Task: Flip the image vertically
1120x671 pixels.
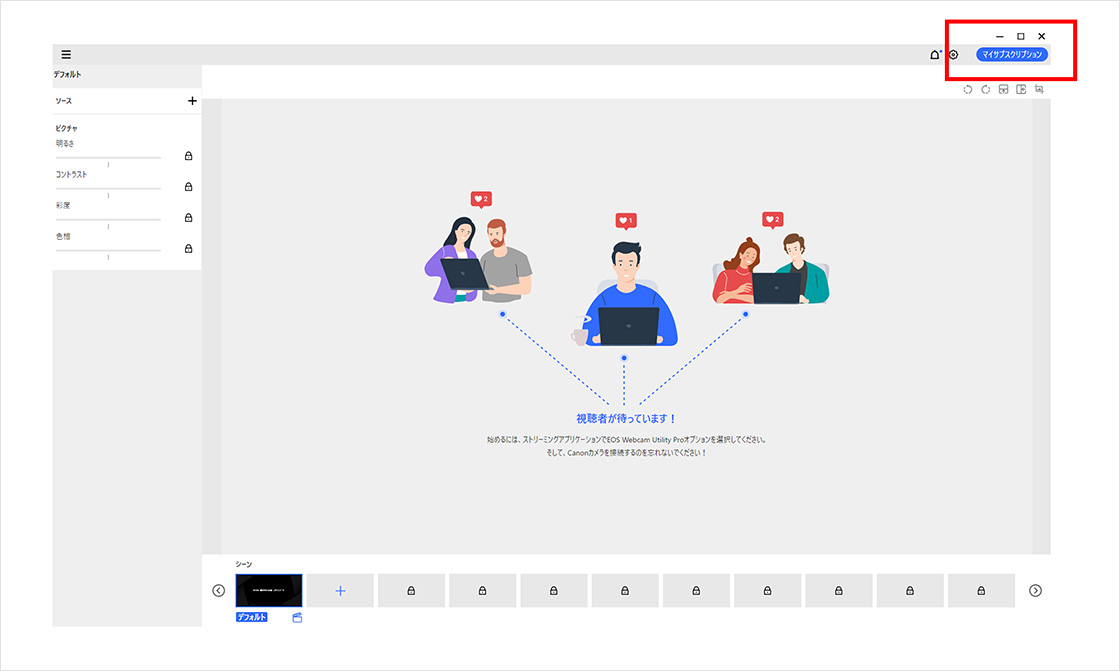Action: (1003, 89)
